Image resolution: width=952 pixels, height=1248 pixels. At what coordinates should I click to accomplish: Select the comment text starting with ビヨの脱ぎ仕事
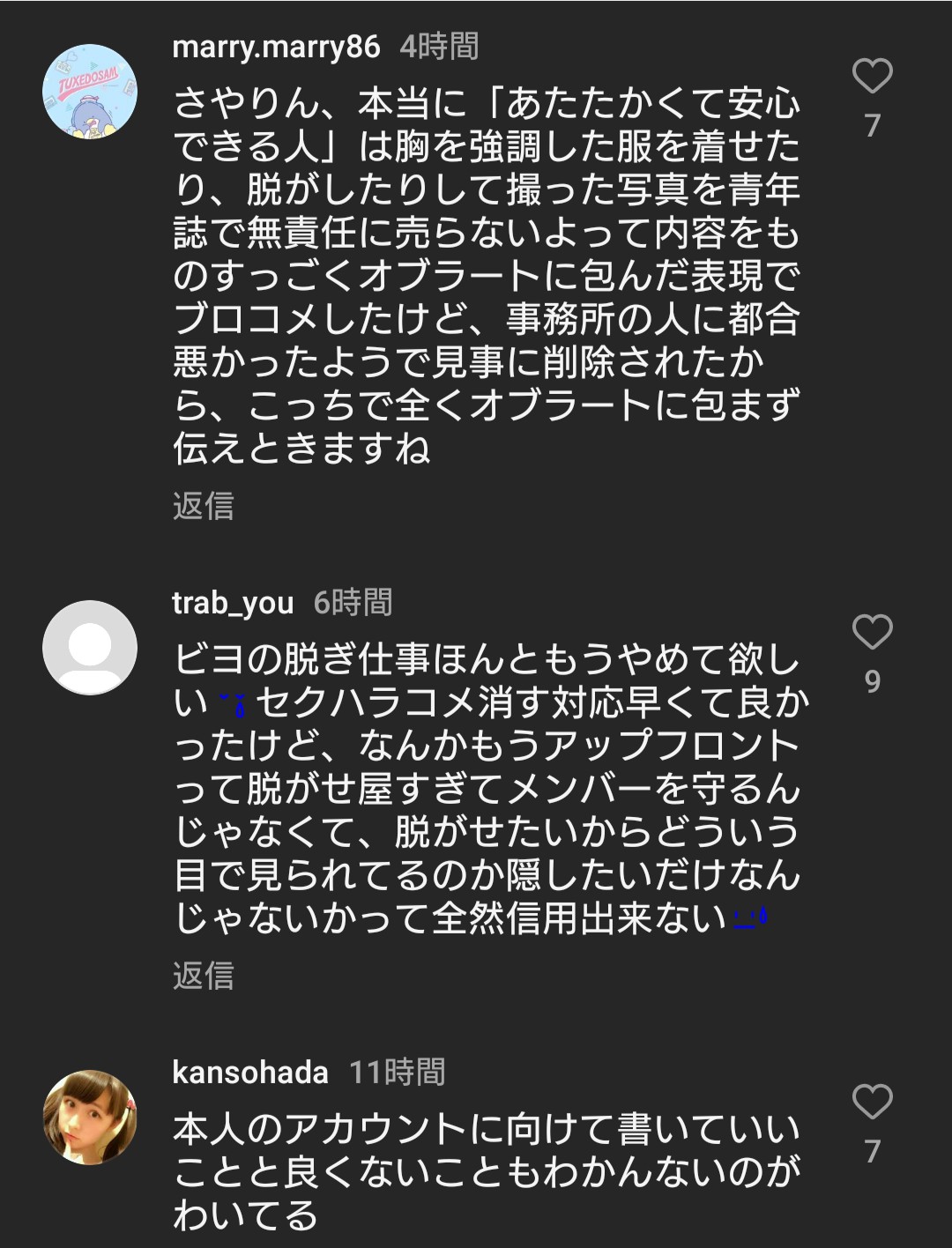[x=486, y=789]
